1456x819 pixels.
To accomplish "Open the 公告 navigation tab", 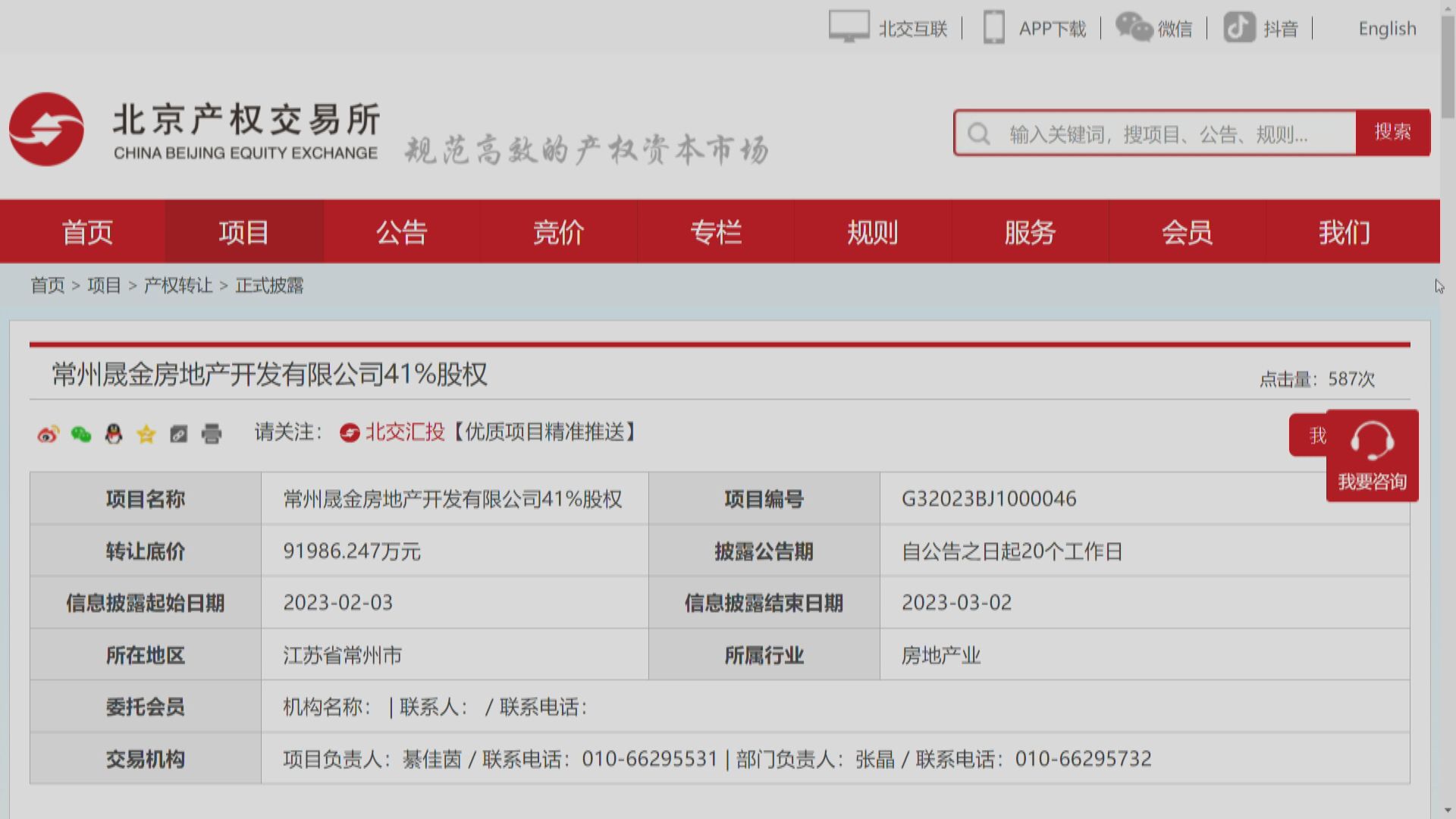I will pyautogui.click(x=401, y=232).
